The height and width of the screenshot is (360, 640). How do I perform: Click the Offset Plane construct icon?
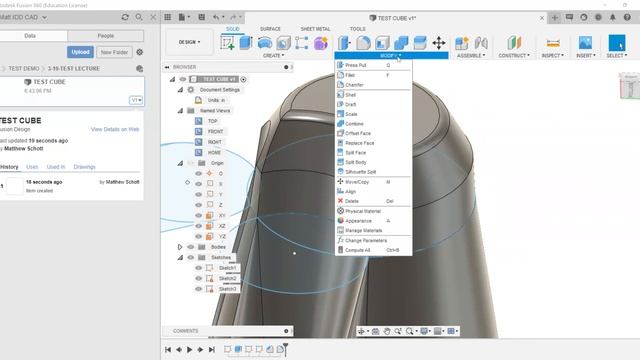pos(514,43)
